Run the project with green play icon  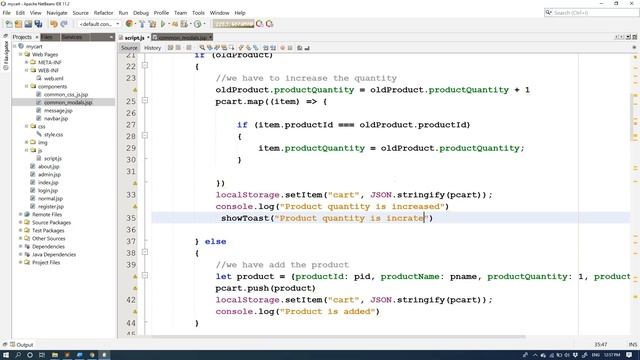pos(163,24)
